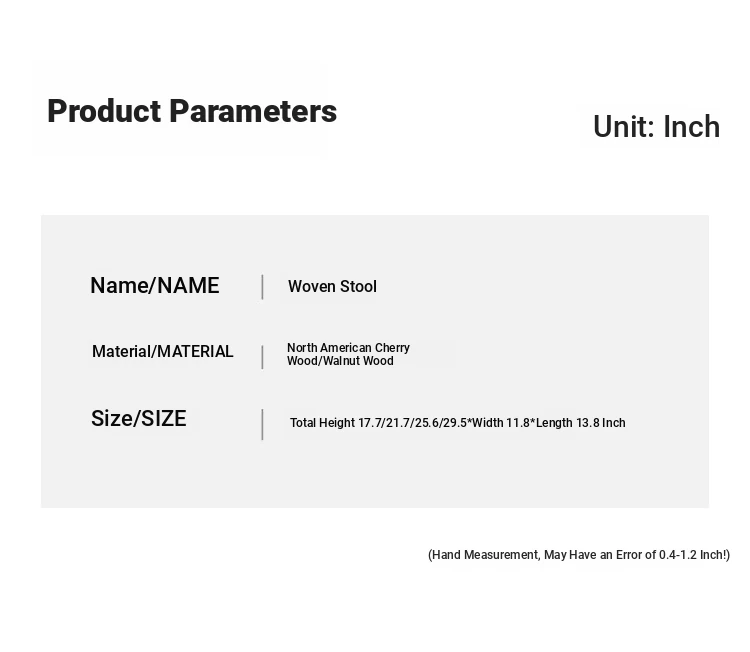Click the Hand Measurement disclaimer note
Screen dimensions: 750x652
(x=579, y=555)
